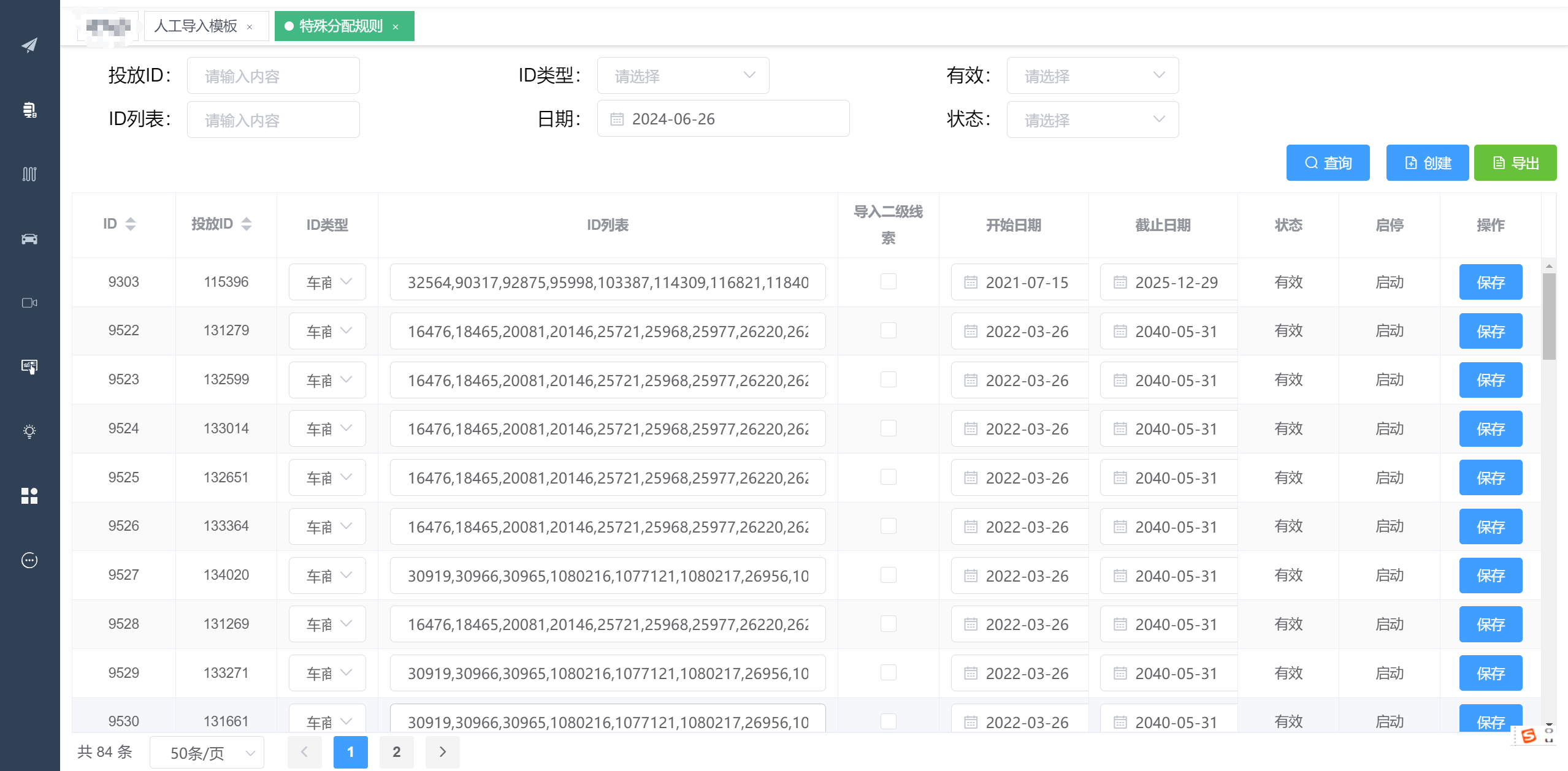Toggle 导入二级线索 checkbox for row 9303
Image resolution: width=1568 pixels, height=771 pixels.
(x=888, y=281)
